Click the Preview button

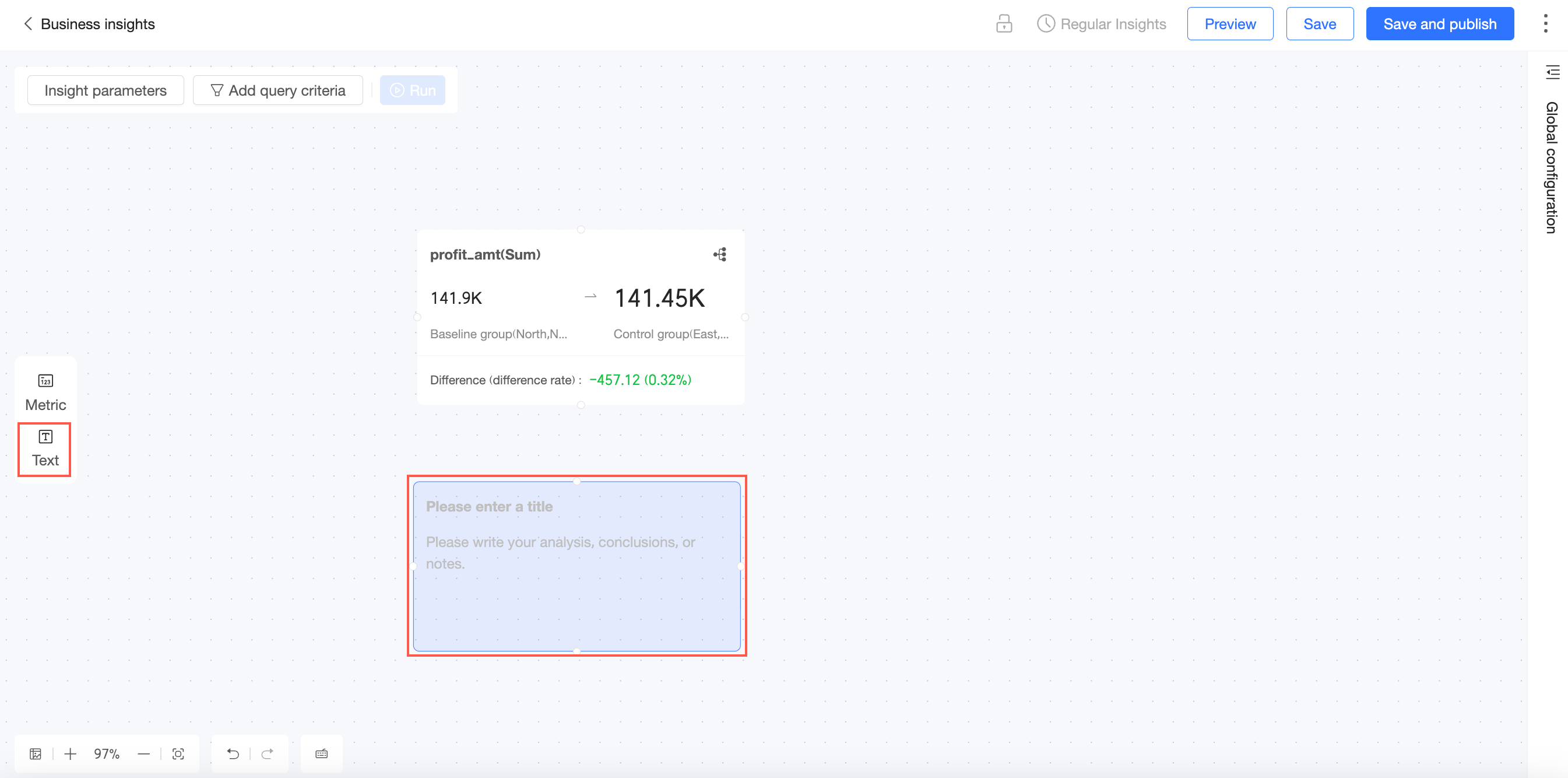[1229, 24]
